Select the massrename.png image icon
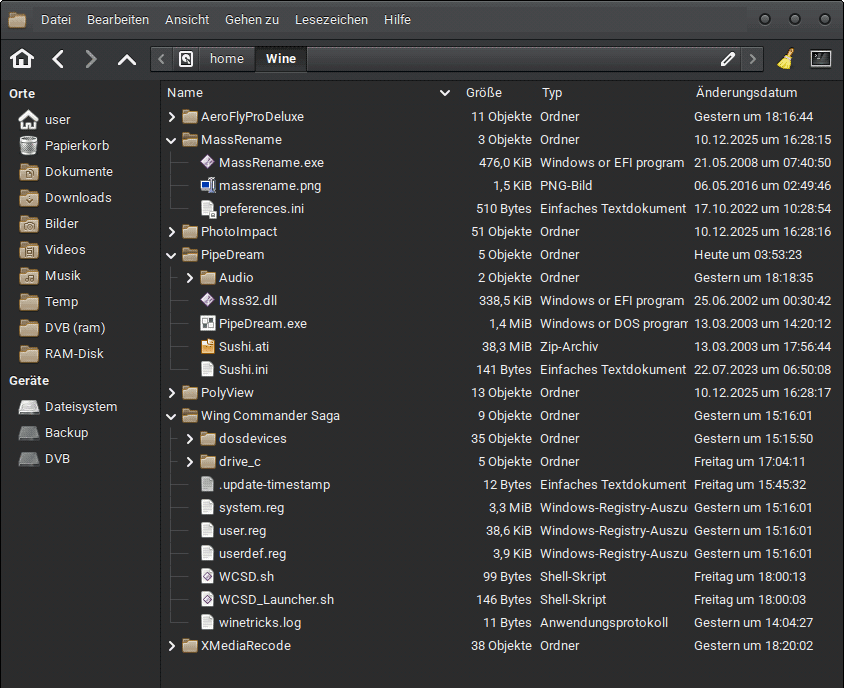844x688 pixels. coord(208,185)
